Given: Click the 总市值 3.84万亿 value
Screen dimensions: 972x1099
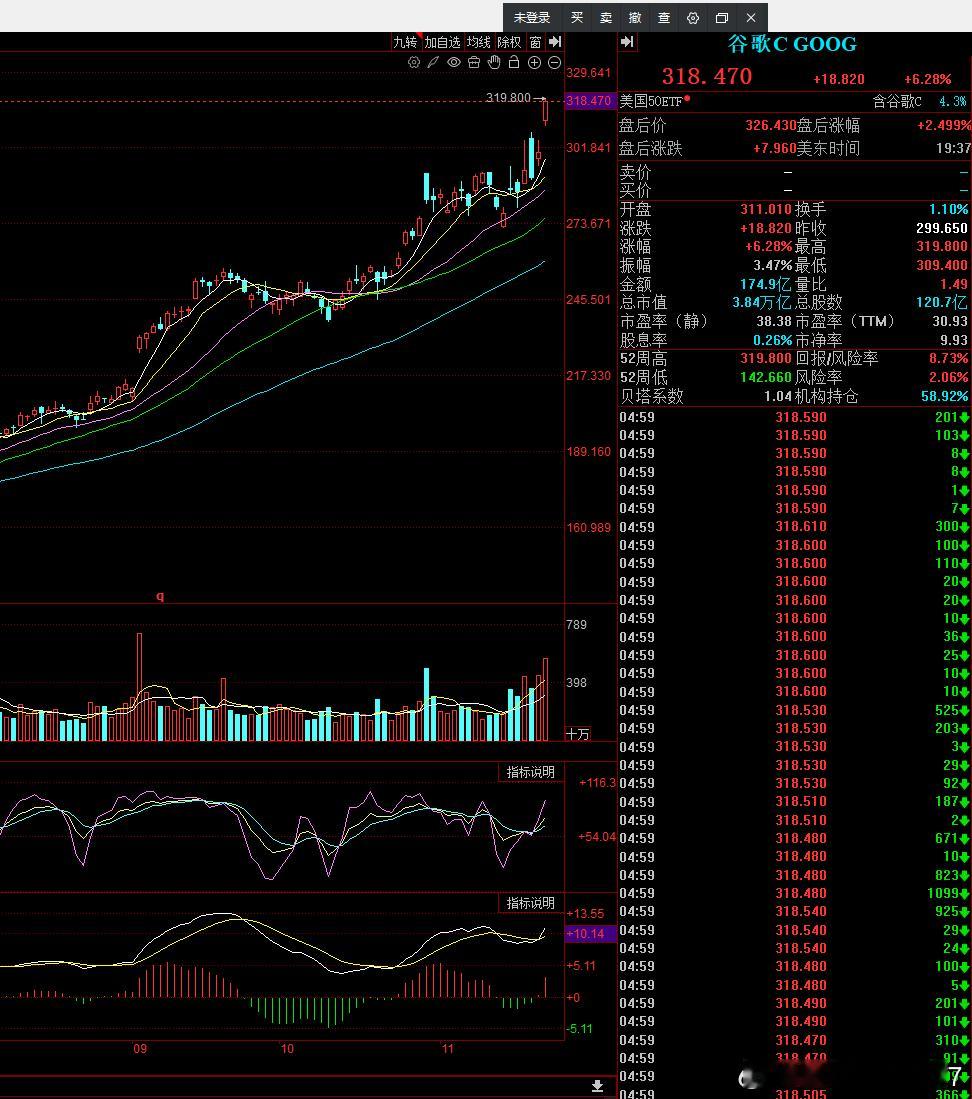Looking at the screenshot, I should point(762,303).
